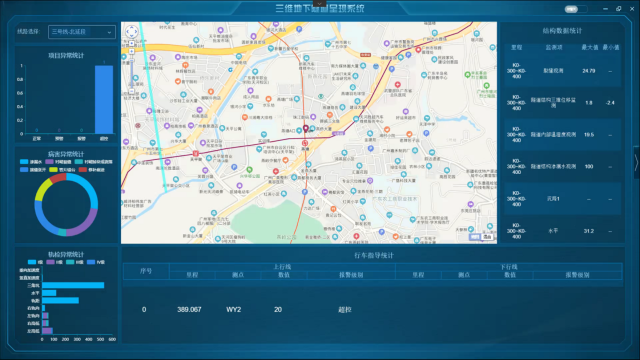Click the 结构数据统计 panel title

[x=562, y=31]
